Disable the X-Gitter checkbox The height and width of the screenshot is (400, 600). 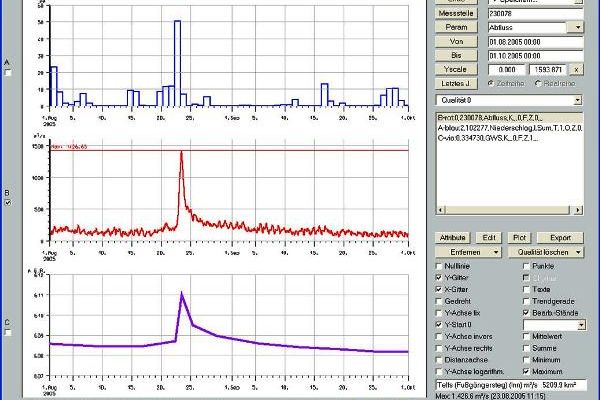pos(440,289)
